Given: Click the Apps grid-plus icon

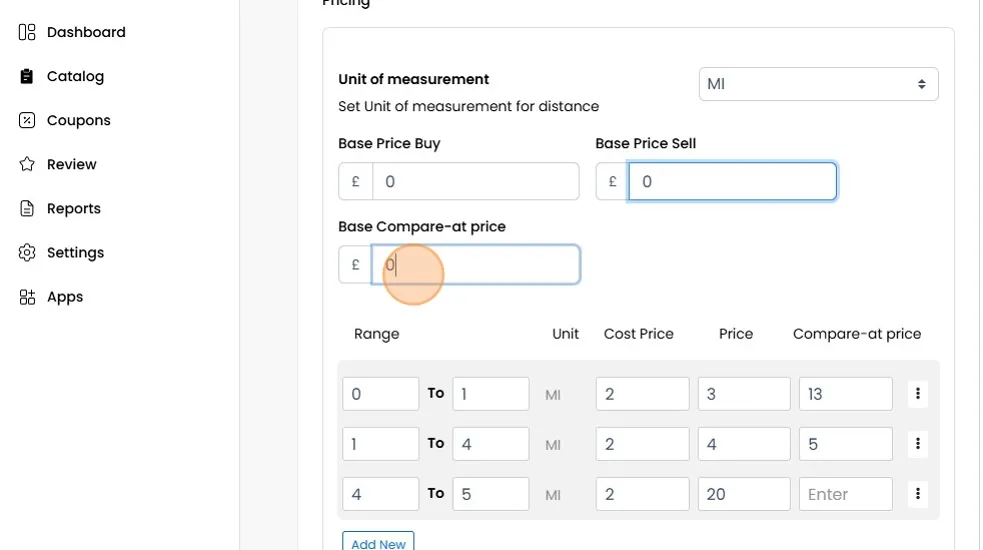Looking at the screenshot, I should [27, 297].
